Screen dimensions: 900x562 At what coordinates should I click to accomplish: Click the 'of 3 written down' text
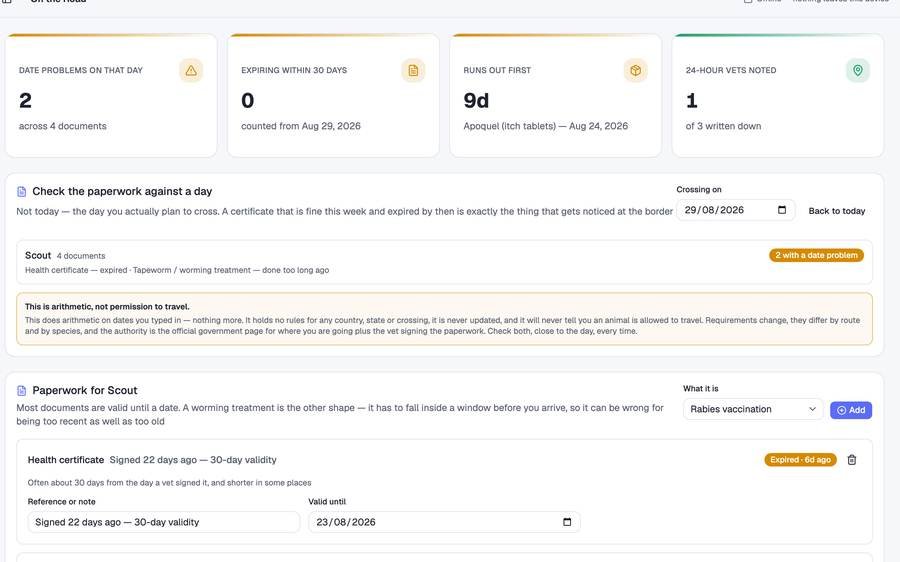click(723, 126)
